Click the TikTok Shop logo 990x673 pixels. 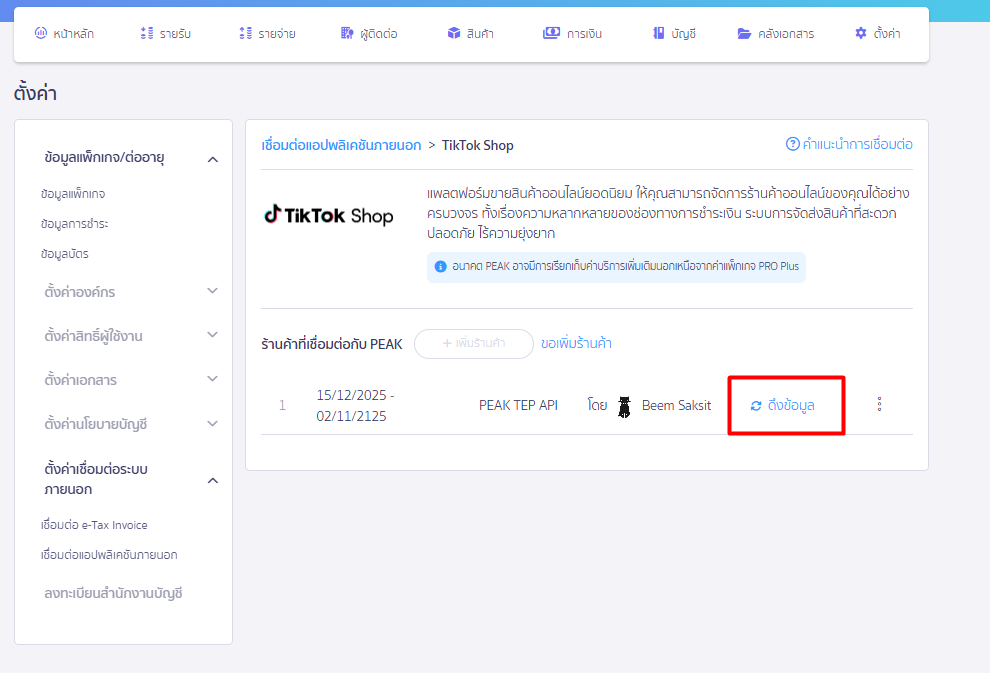328,215
